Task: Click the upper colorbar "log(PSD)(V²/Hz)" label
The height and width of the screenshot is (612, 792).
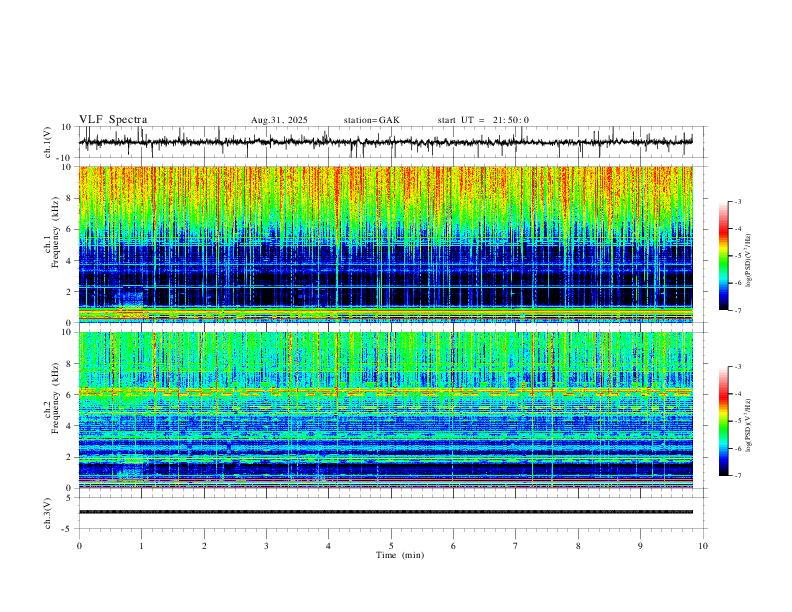Action: pos(749,260)
